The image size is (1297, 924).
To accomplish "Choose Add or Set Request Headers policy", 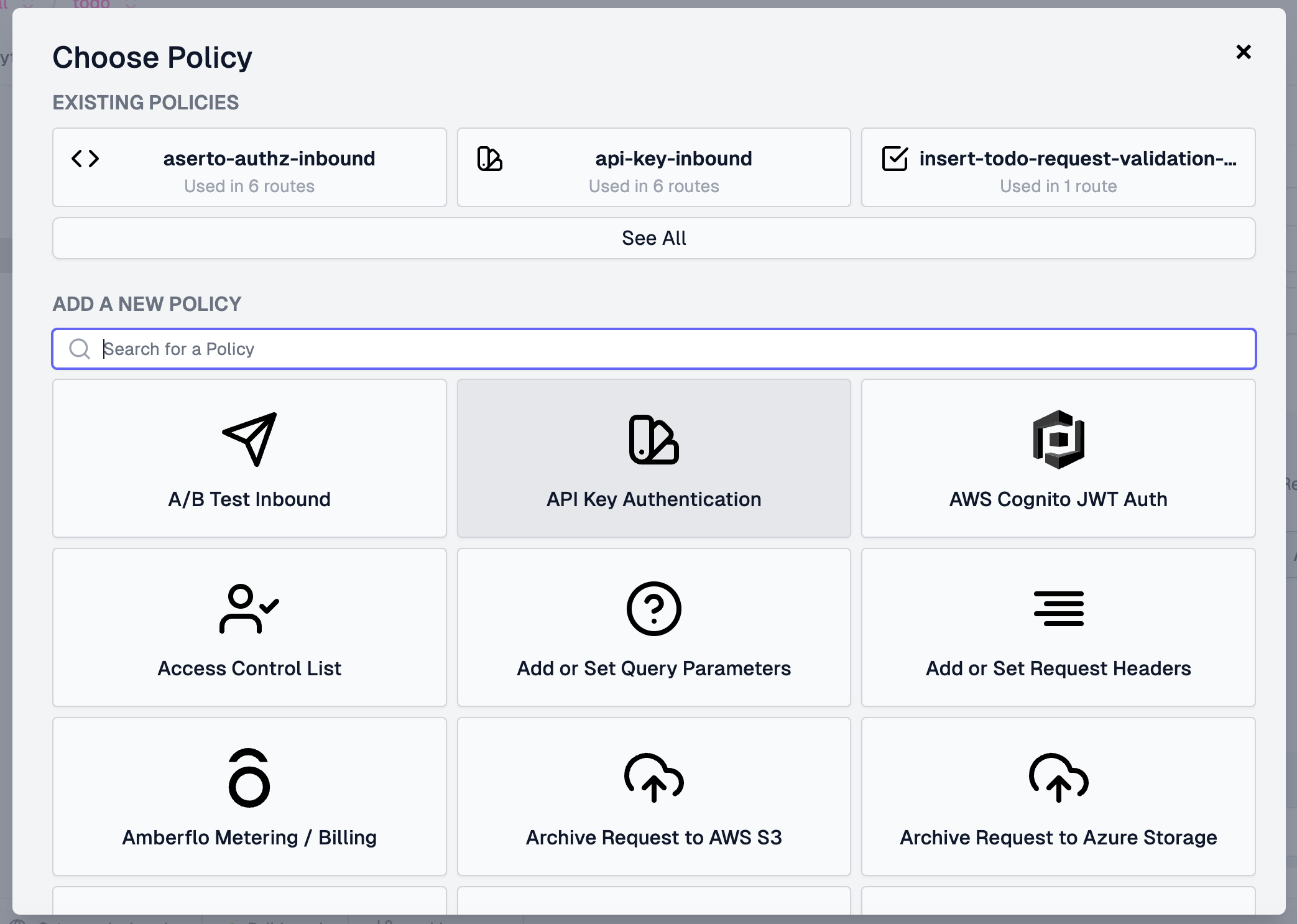I will (x=1058, y=627).
